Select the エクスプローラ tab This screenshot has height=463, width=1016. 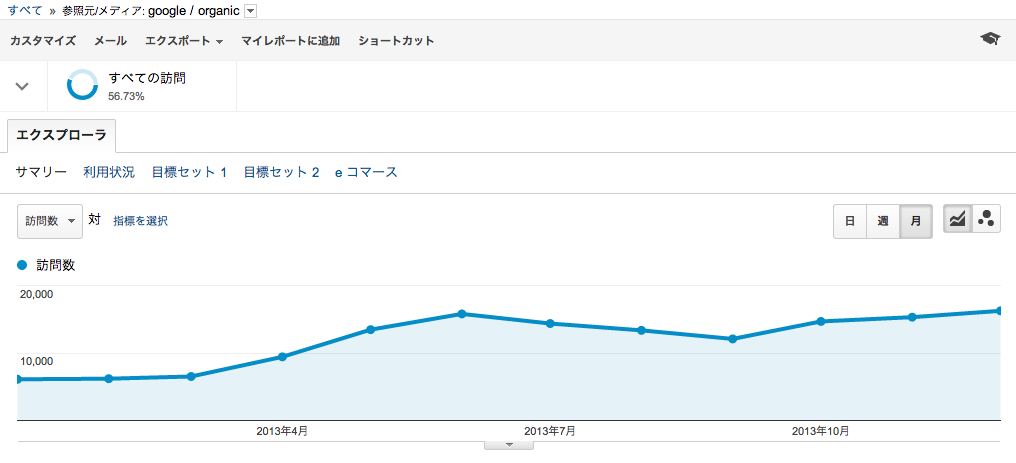[x=62, y=136]
